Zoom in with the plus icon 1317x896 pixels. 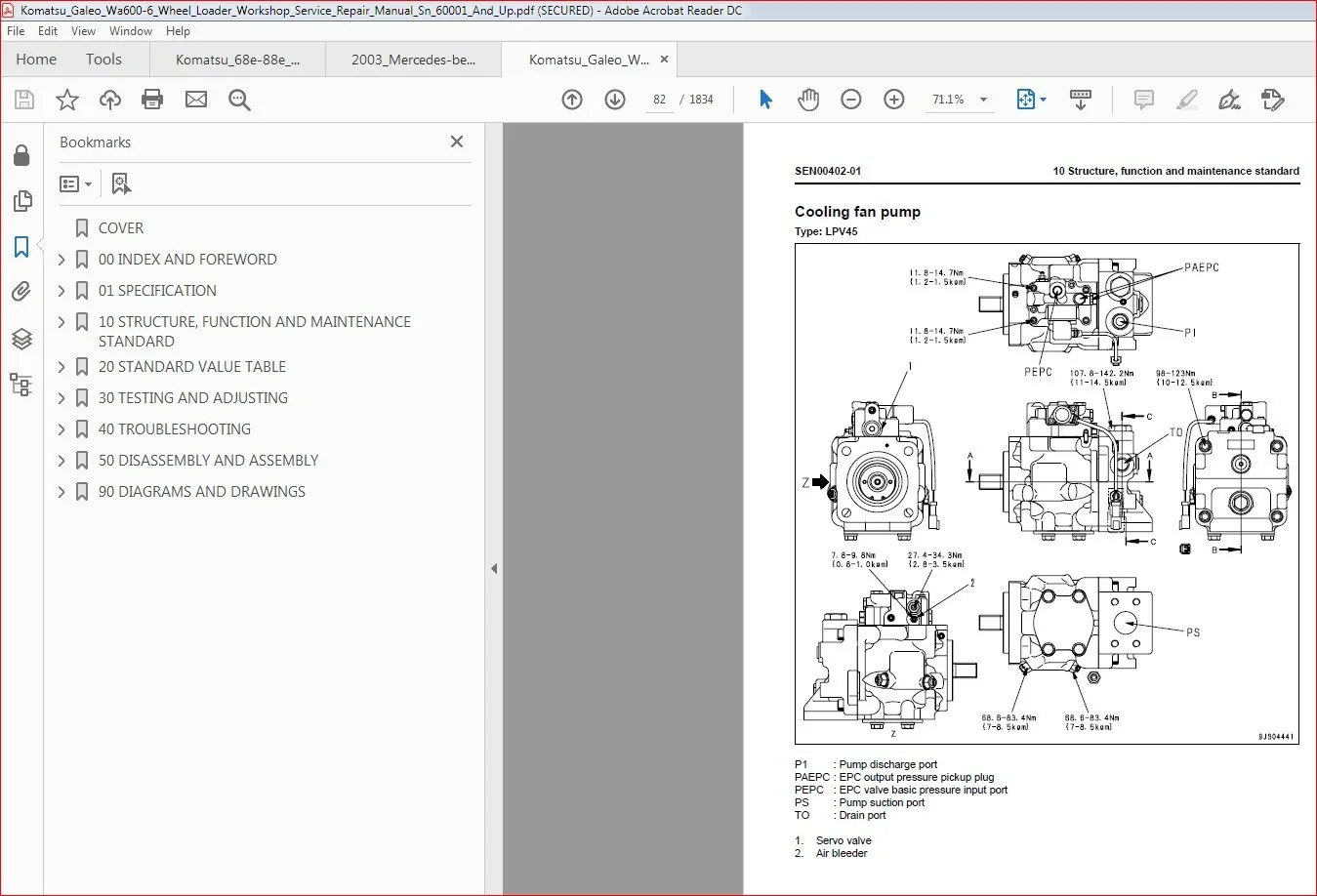[x=894, y=100]
